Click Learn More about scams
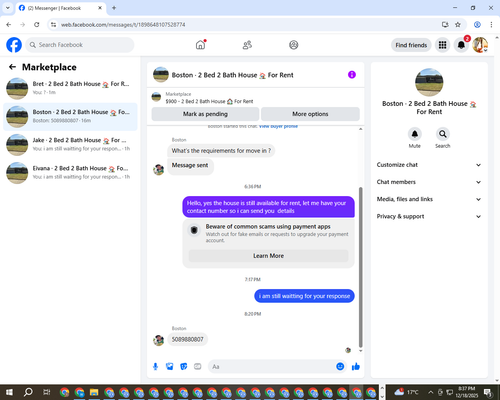The width and height of the screenshot is (500, 400). [x=268, y=256]
